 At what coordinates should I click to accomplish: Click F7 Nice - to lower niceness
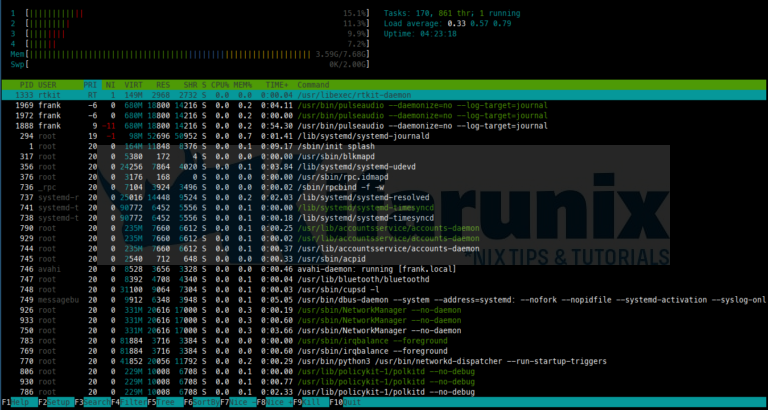[238, 402]
